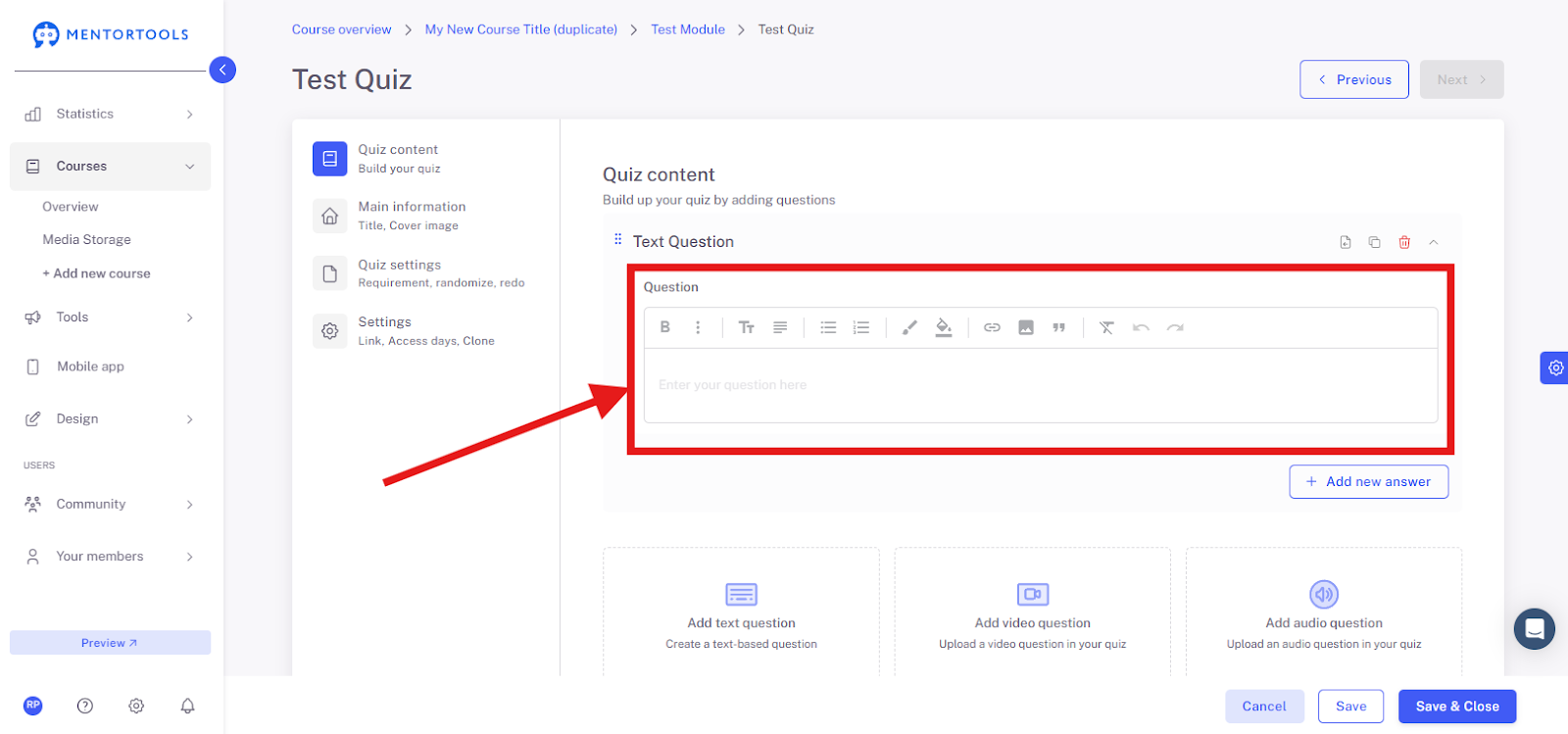Open the help question mark icon
Screen dimensions: 1568x734
[85, 706]
